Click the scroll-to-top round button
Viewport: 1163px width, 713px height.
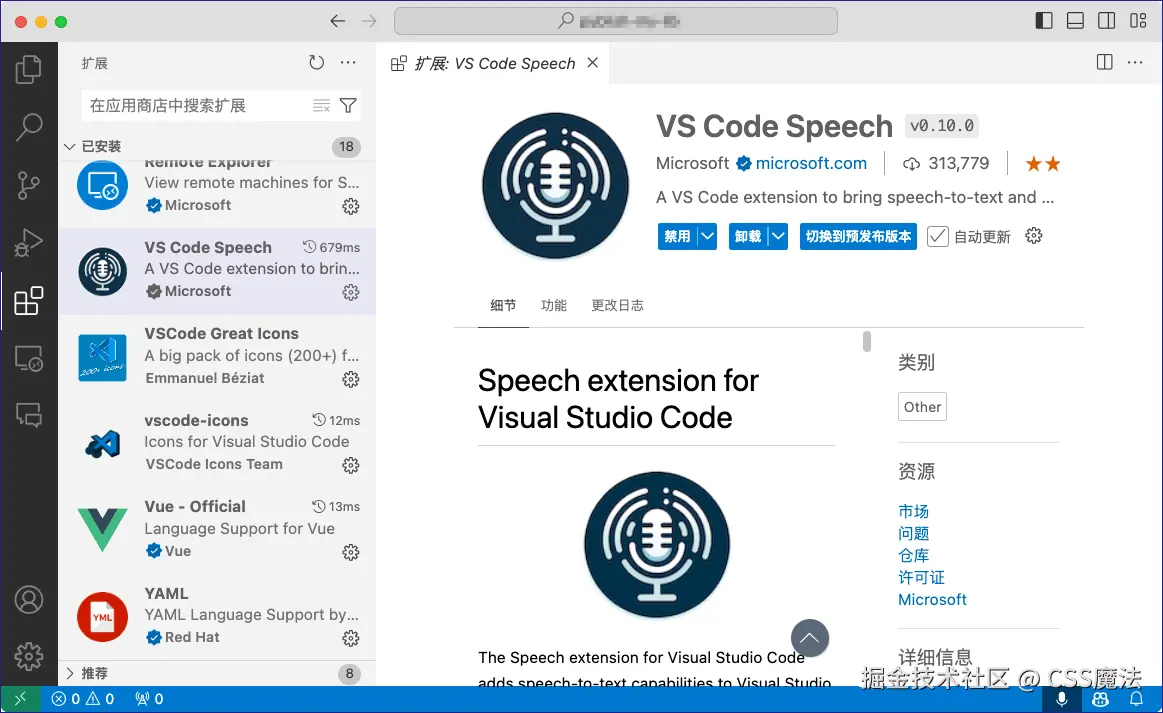coord(809,638)
